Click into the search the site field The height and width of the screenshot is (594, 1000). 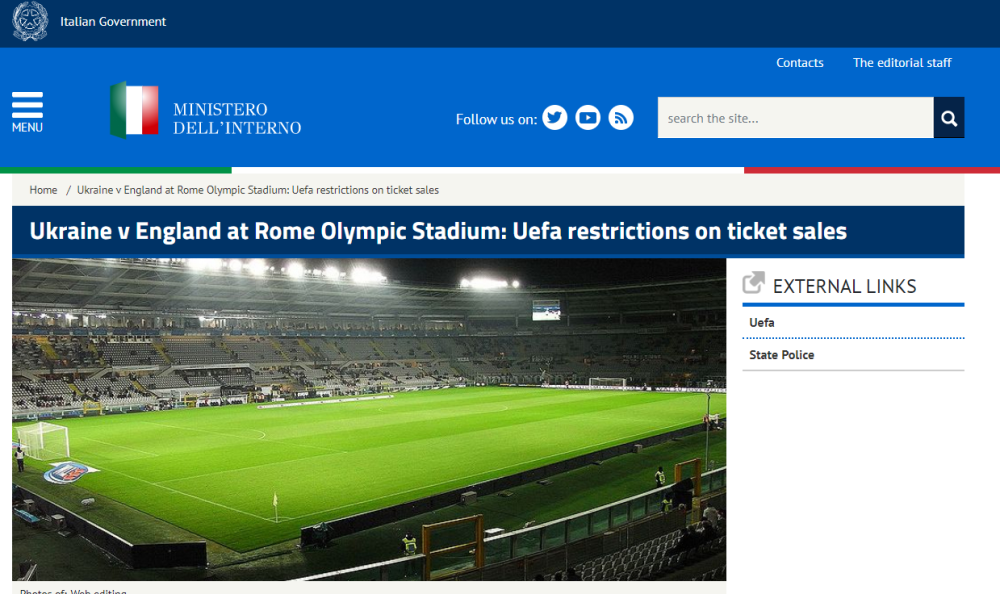click(795, 118)
